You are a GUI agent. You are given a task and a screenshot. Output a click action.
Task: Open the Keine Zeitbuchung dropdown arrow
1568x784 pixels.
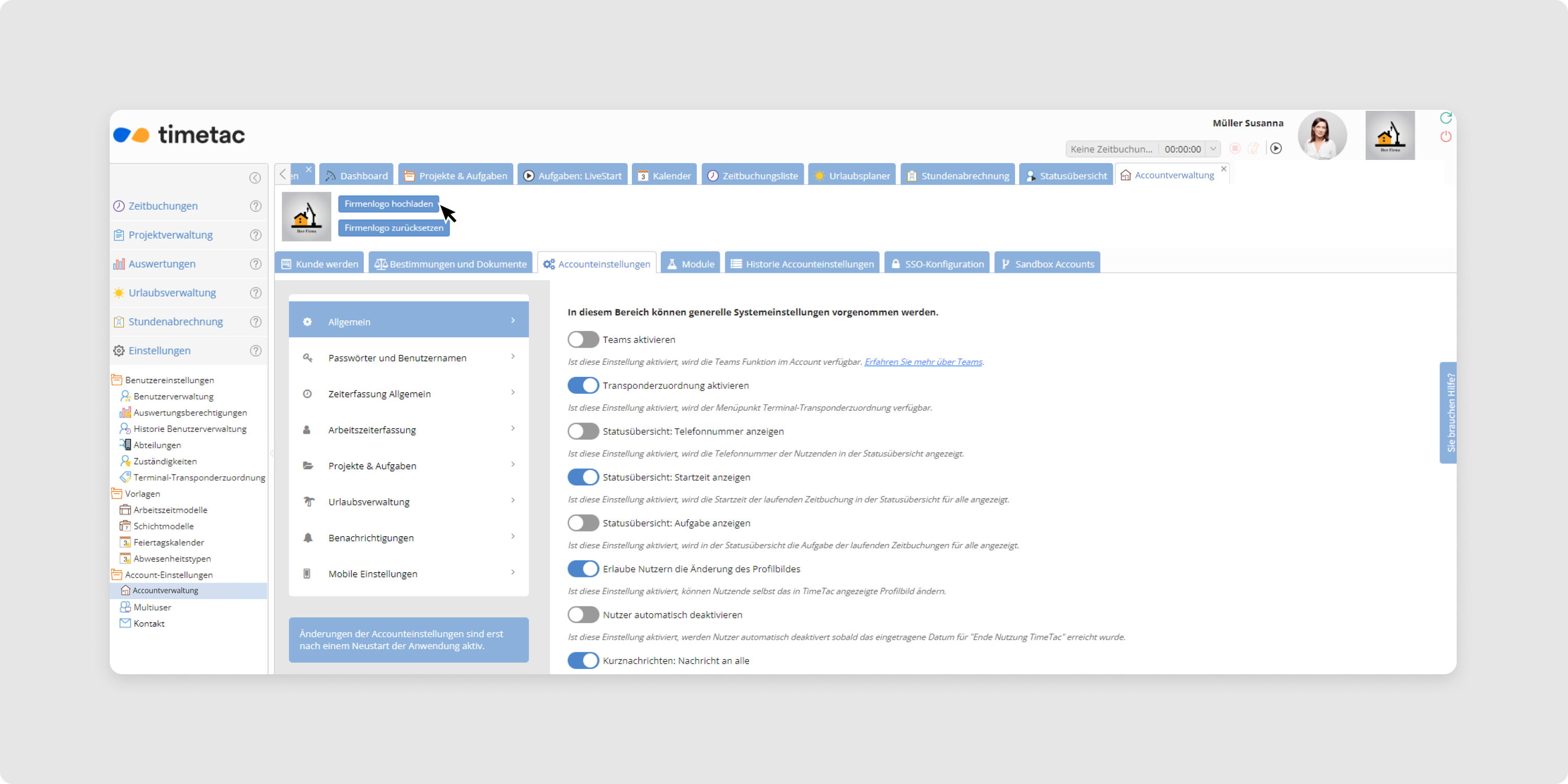(1213, 148)
